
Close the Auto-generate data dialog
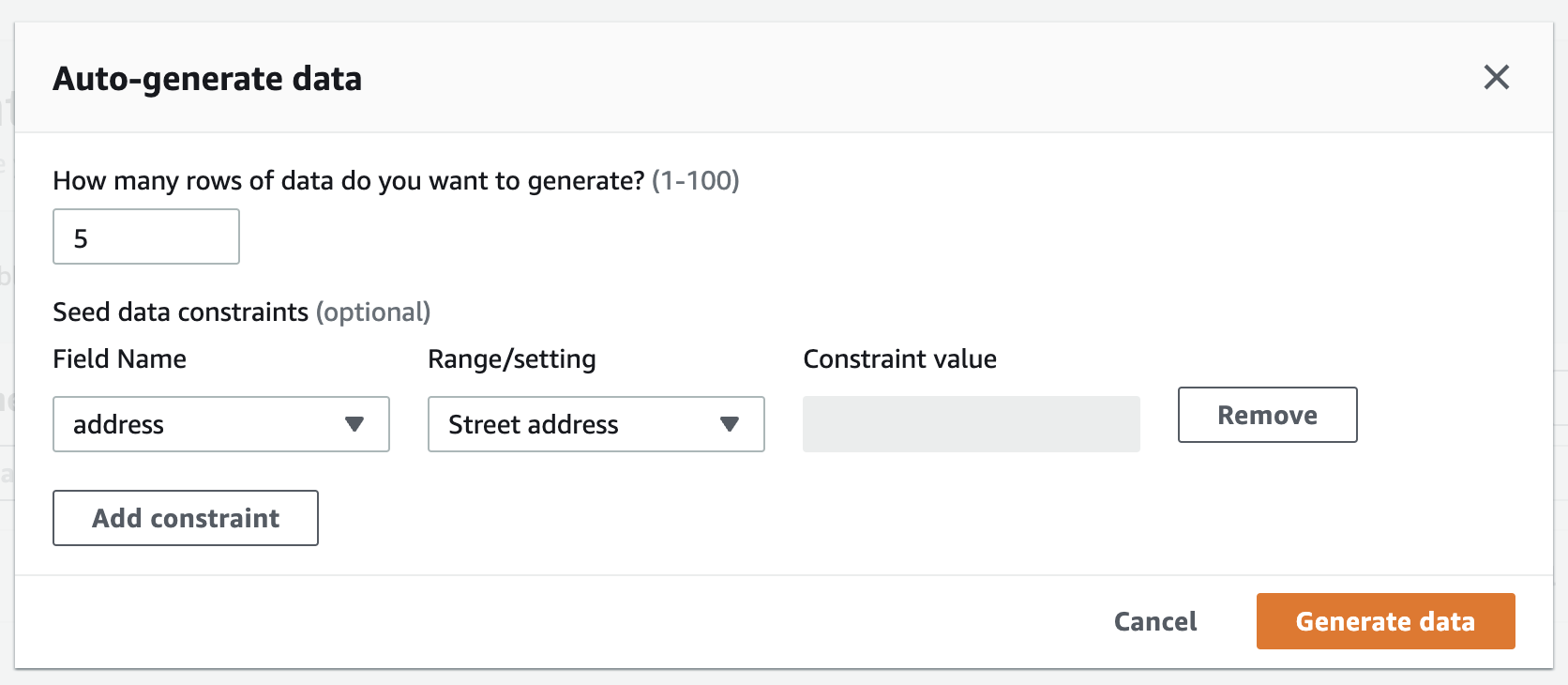click(1496, 77)
